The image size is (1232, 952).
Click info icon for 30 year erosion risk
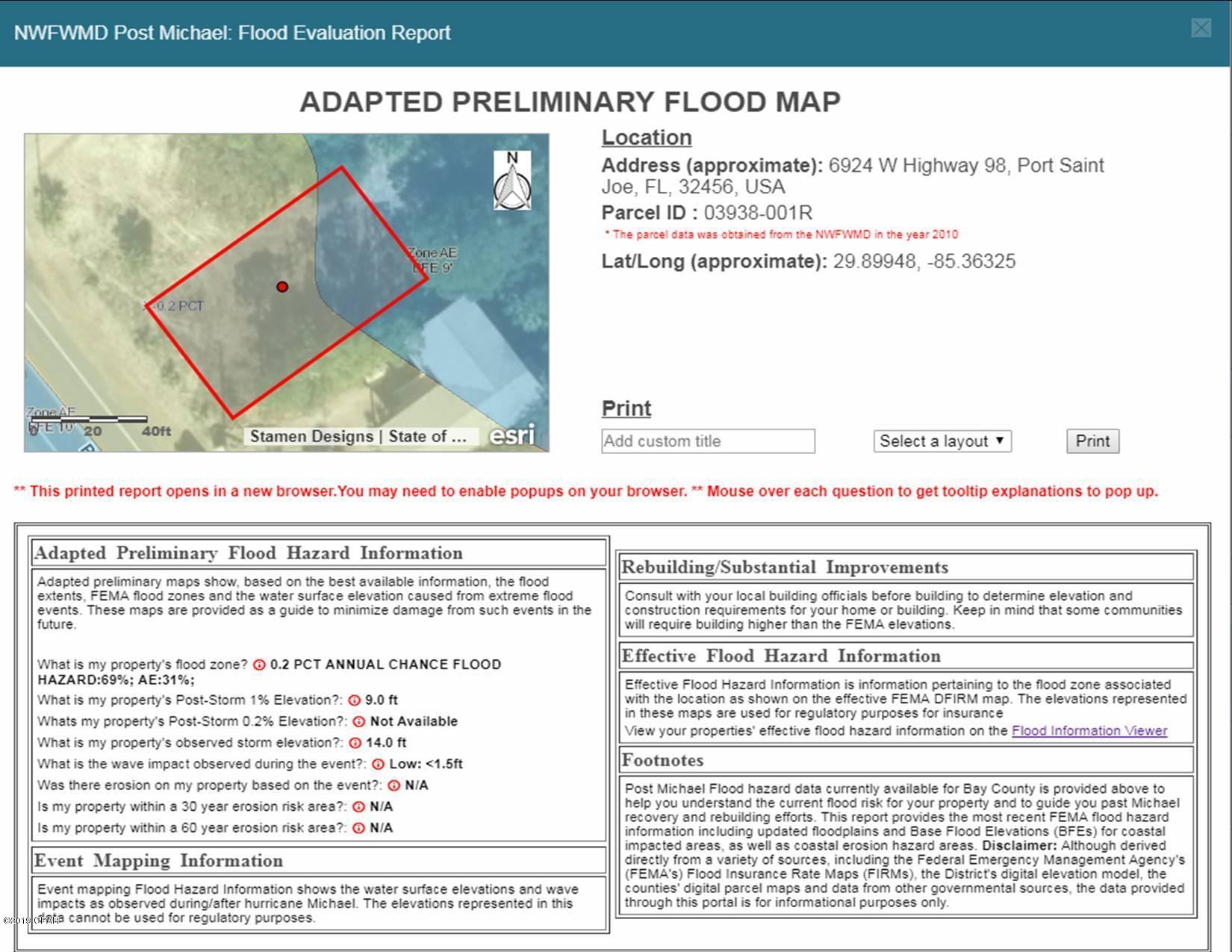click(x=358, y=806)
